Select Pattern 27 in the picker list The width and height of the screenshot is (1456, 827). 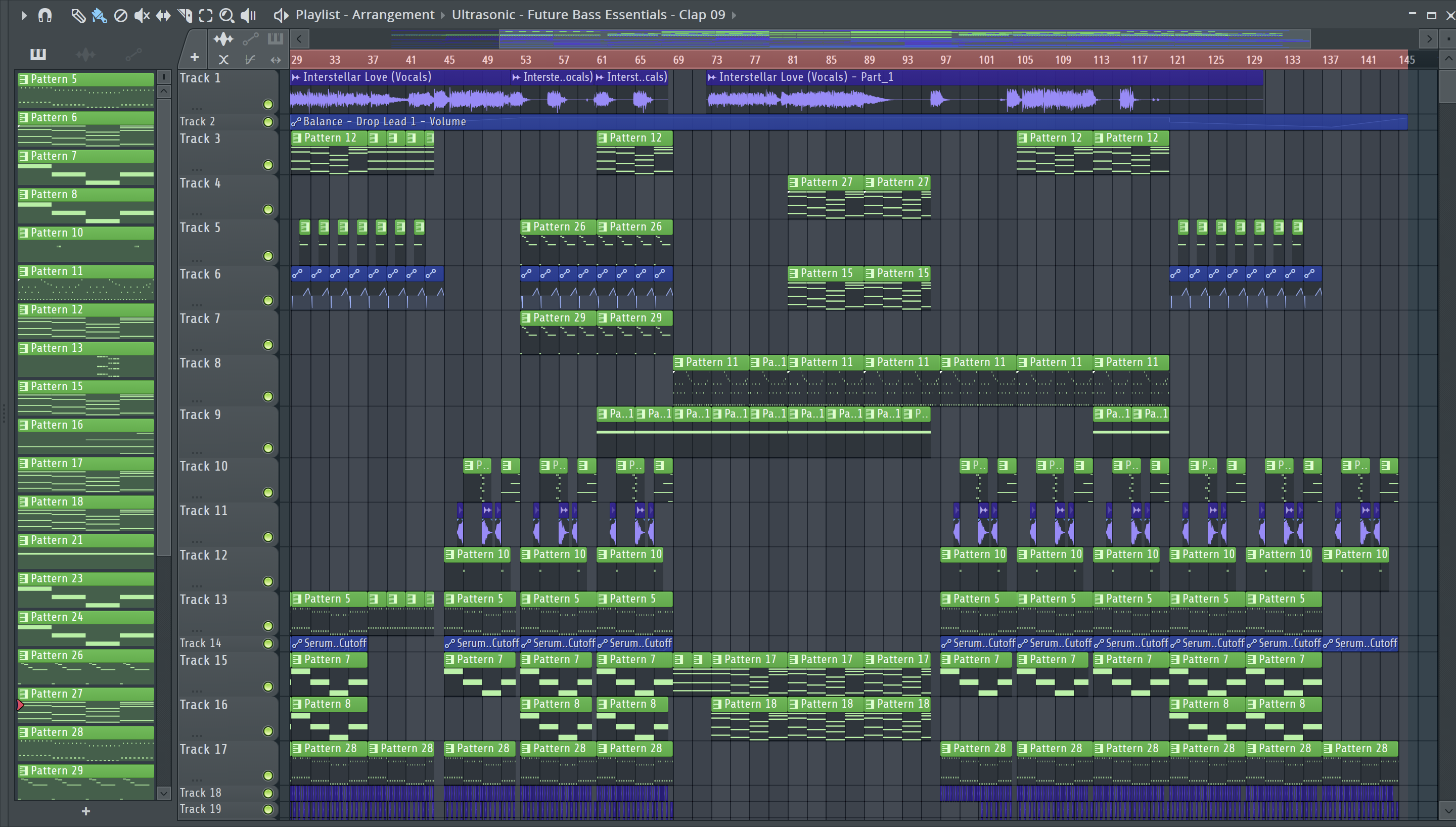pos(86,705)
